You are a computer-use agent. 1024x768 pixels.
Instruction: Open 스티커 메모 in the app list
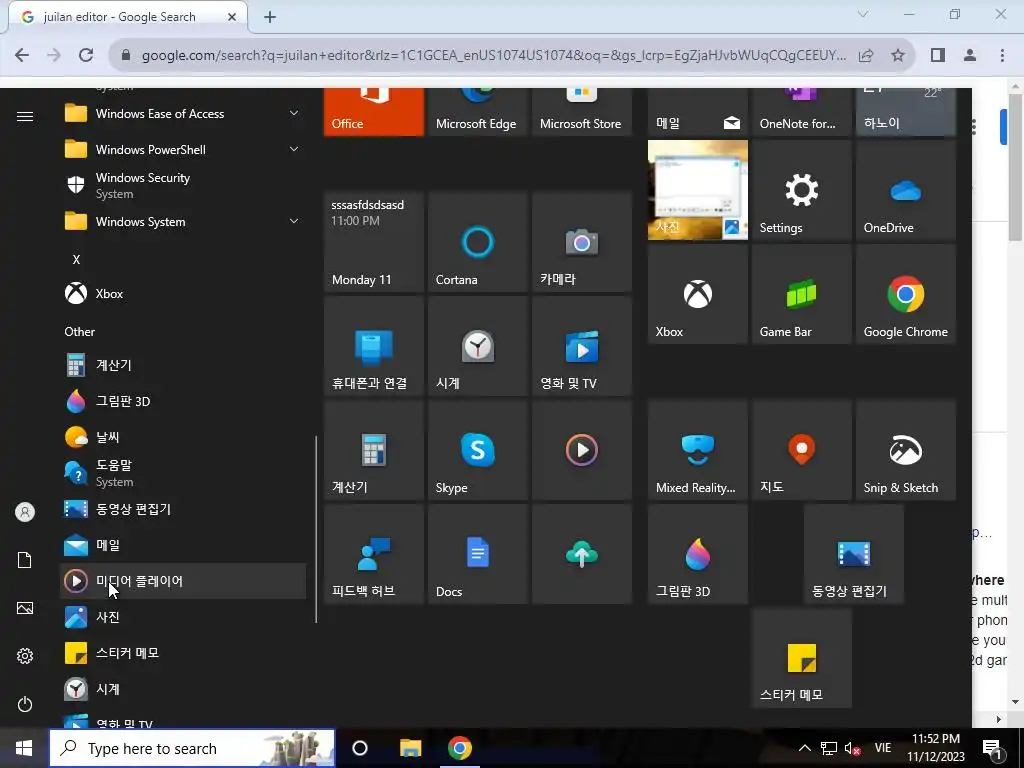[x=183, y=652]
